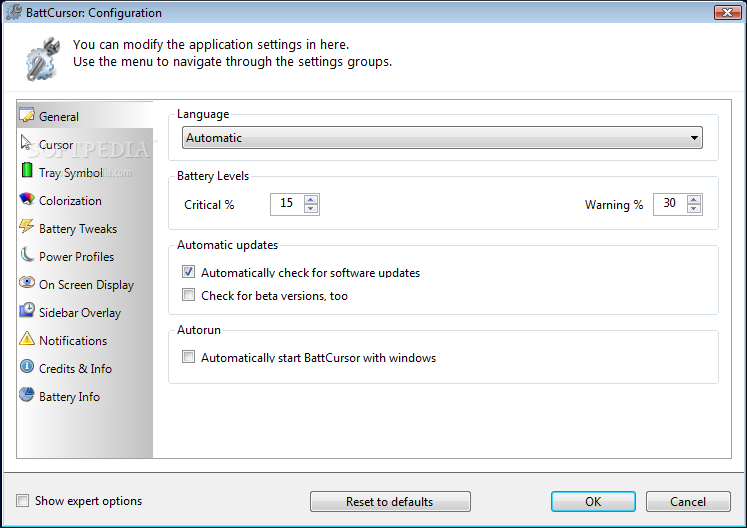Click the "Language" group label

pyautogui.click(x=203, y=114)
